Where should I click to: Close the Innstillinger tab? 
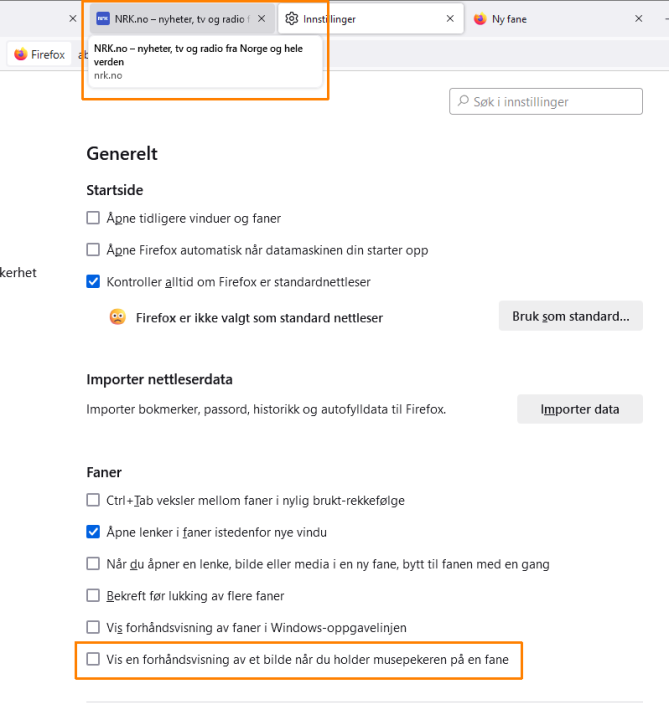[451, 19]
